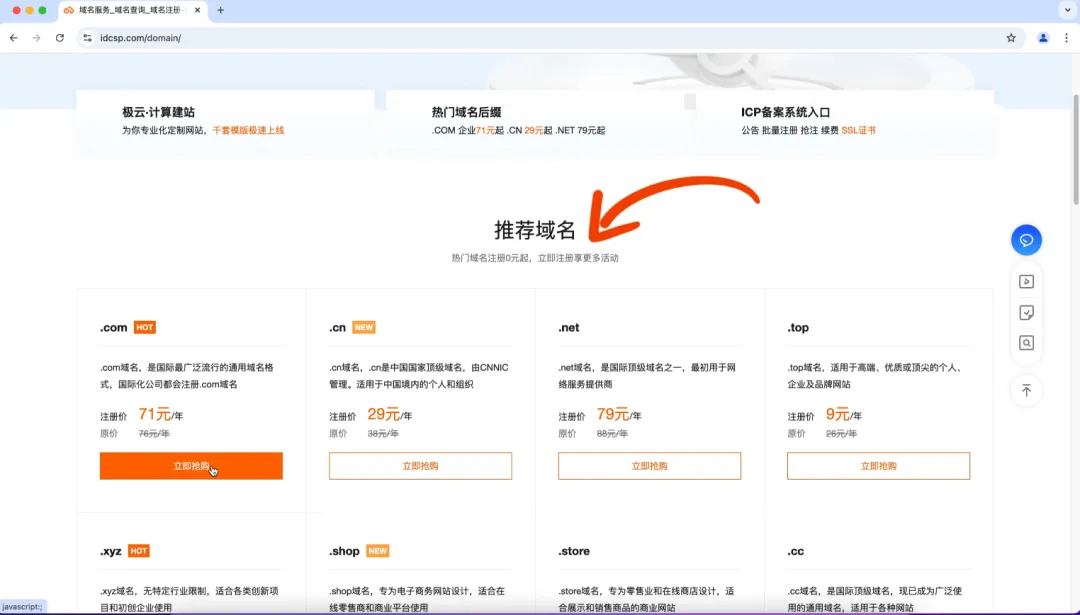
Task: Click 立即抢购 for .top domain
Action: coord(878,466)
